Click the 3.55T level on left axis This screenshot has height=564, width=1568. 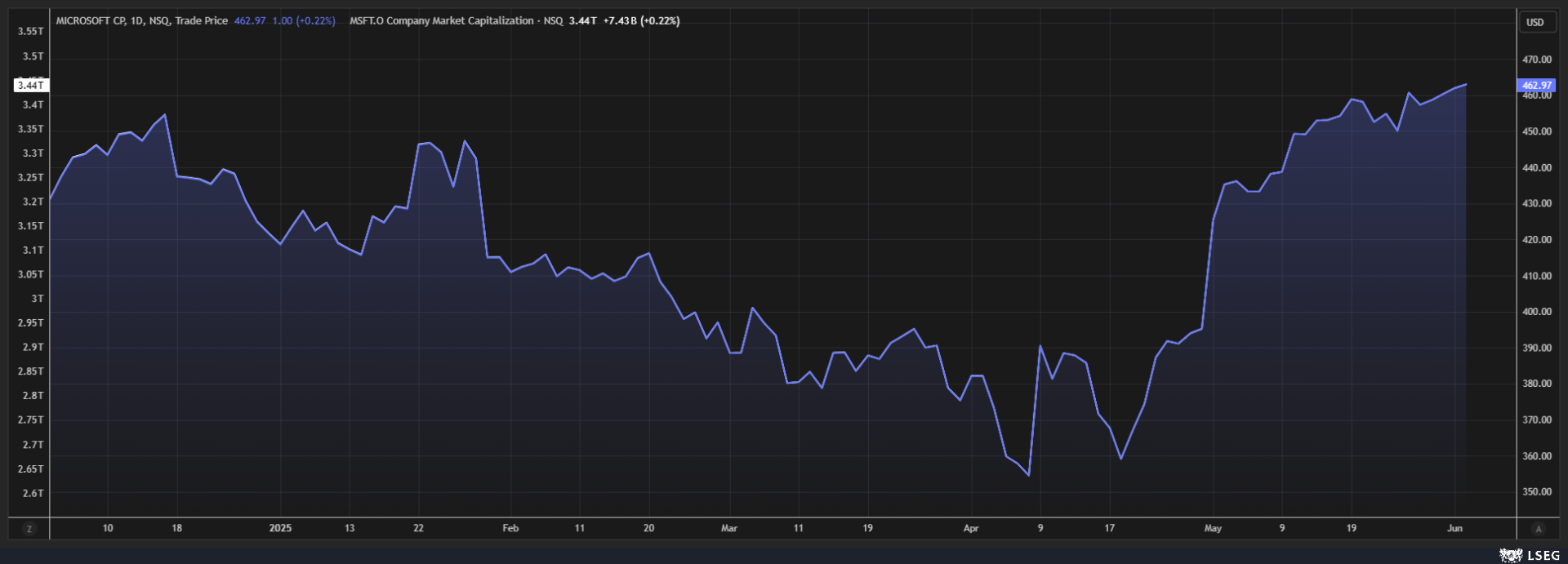31,31
